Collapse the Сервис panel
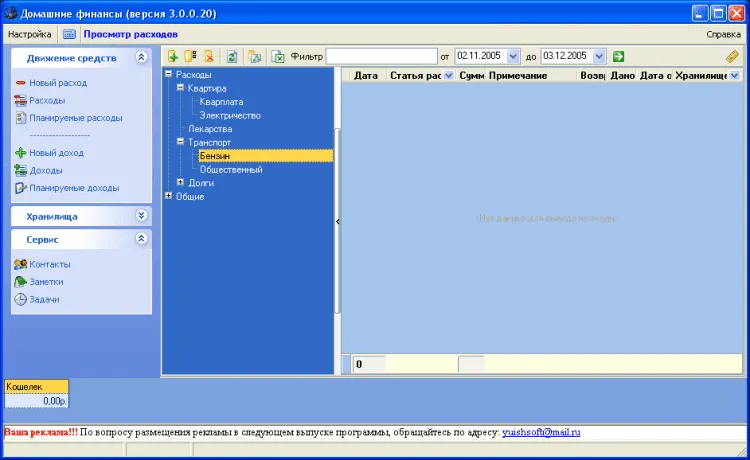The width and height of the screenshot is (750, 460). point(141,239)
